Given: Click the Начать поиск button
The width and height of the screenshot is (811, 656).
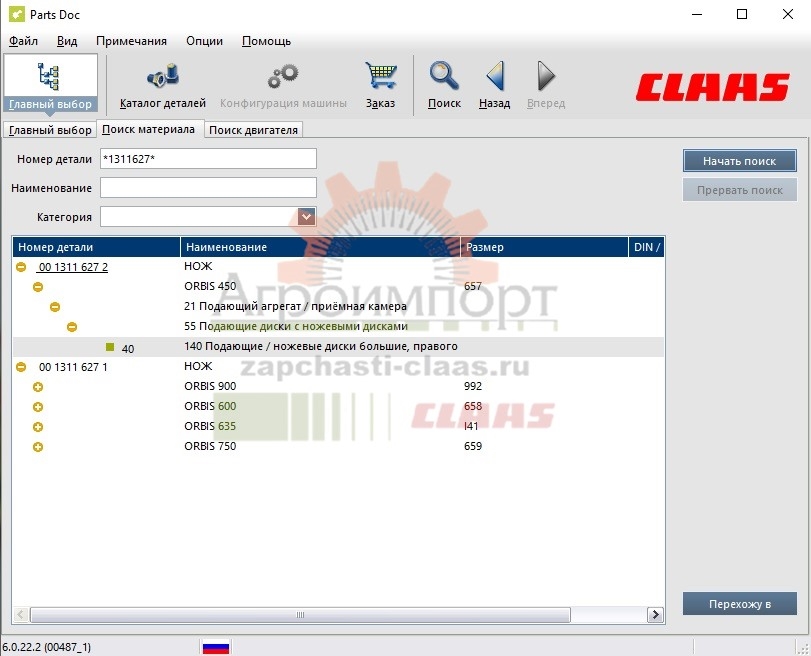Looking at the screenshot, I should click(x=740, y=161).
